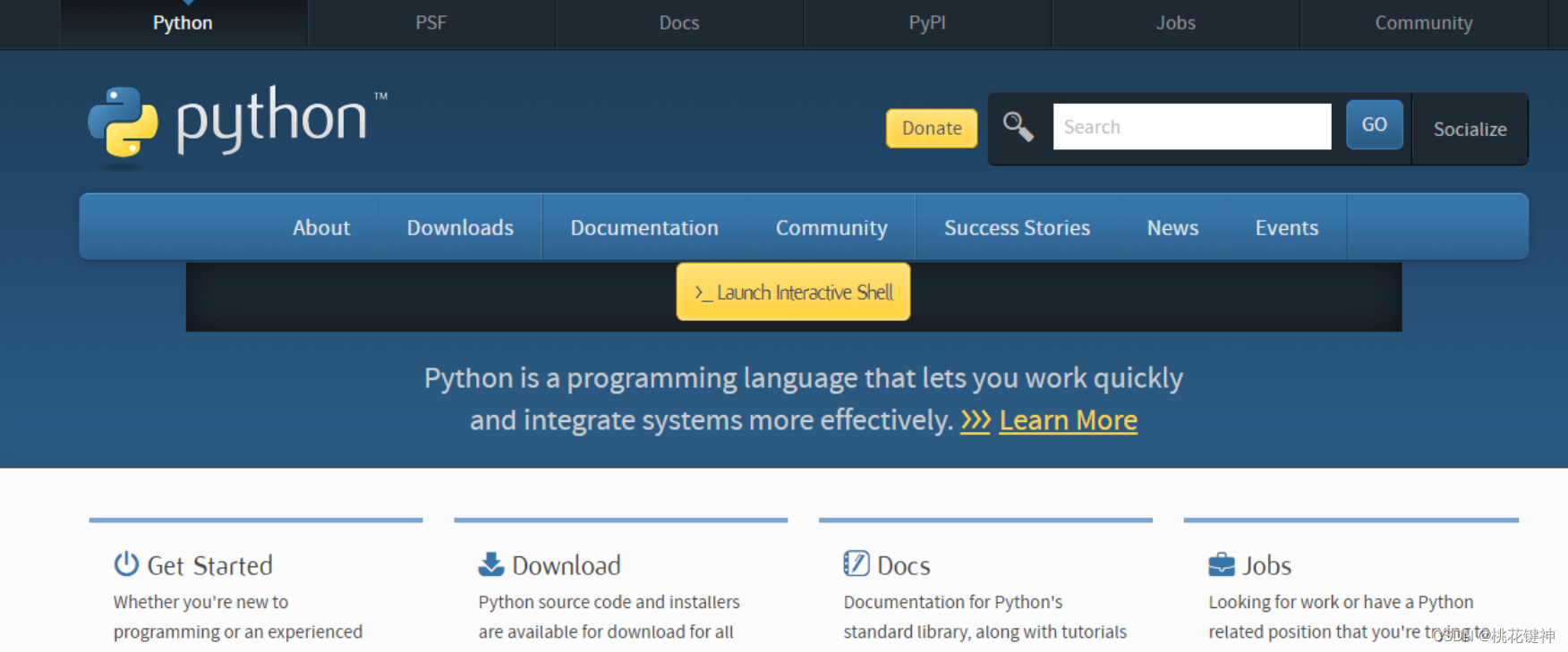Open the Events navigation menu

click(x=1286, y=227)
